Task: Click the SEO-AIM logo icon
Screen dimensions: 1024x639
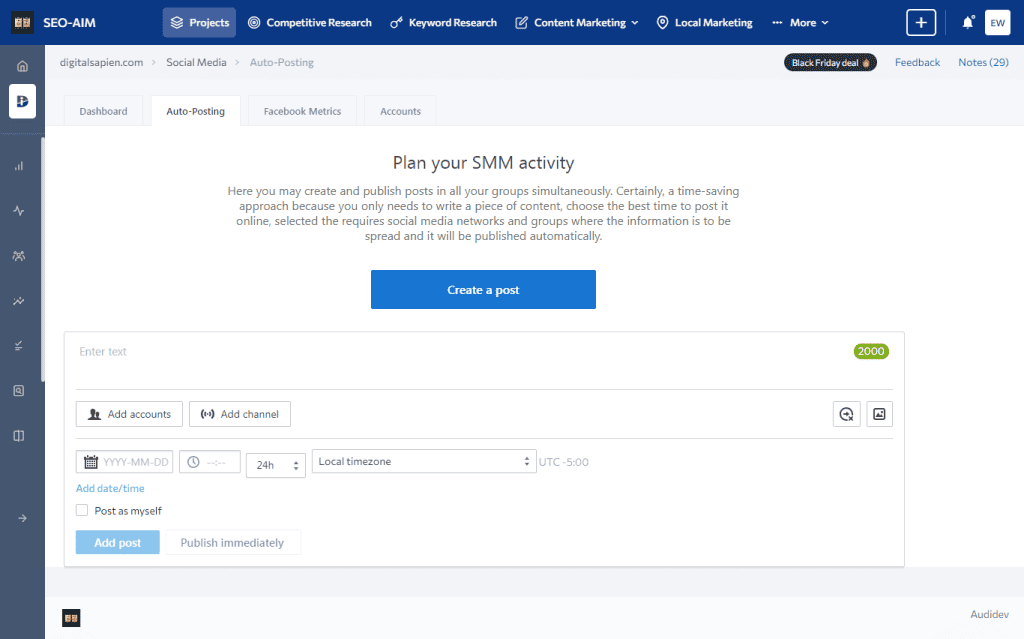Action: pos(22,22)
